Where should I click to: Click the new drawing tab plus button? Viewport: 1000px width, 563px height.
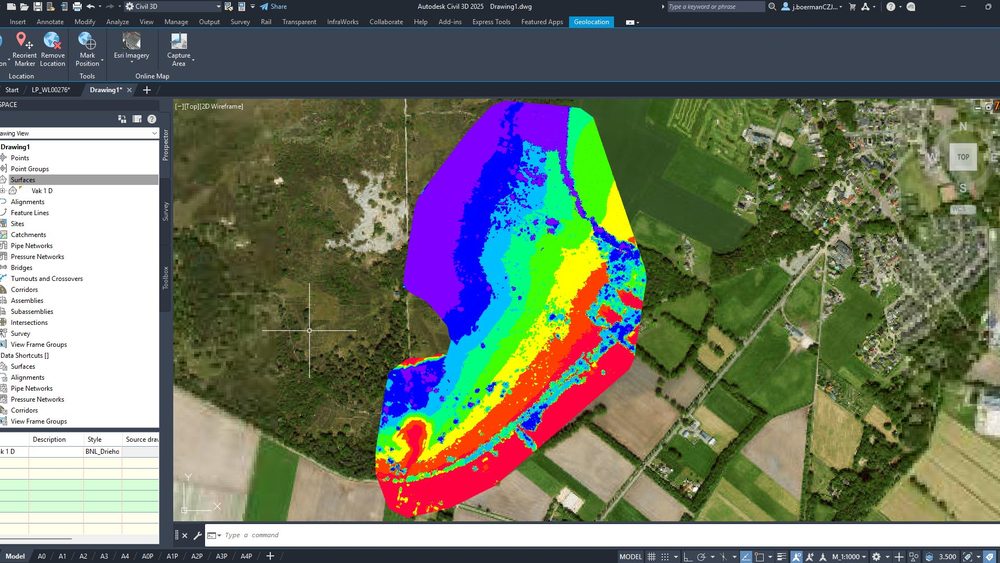pos(147,90)
